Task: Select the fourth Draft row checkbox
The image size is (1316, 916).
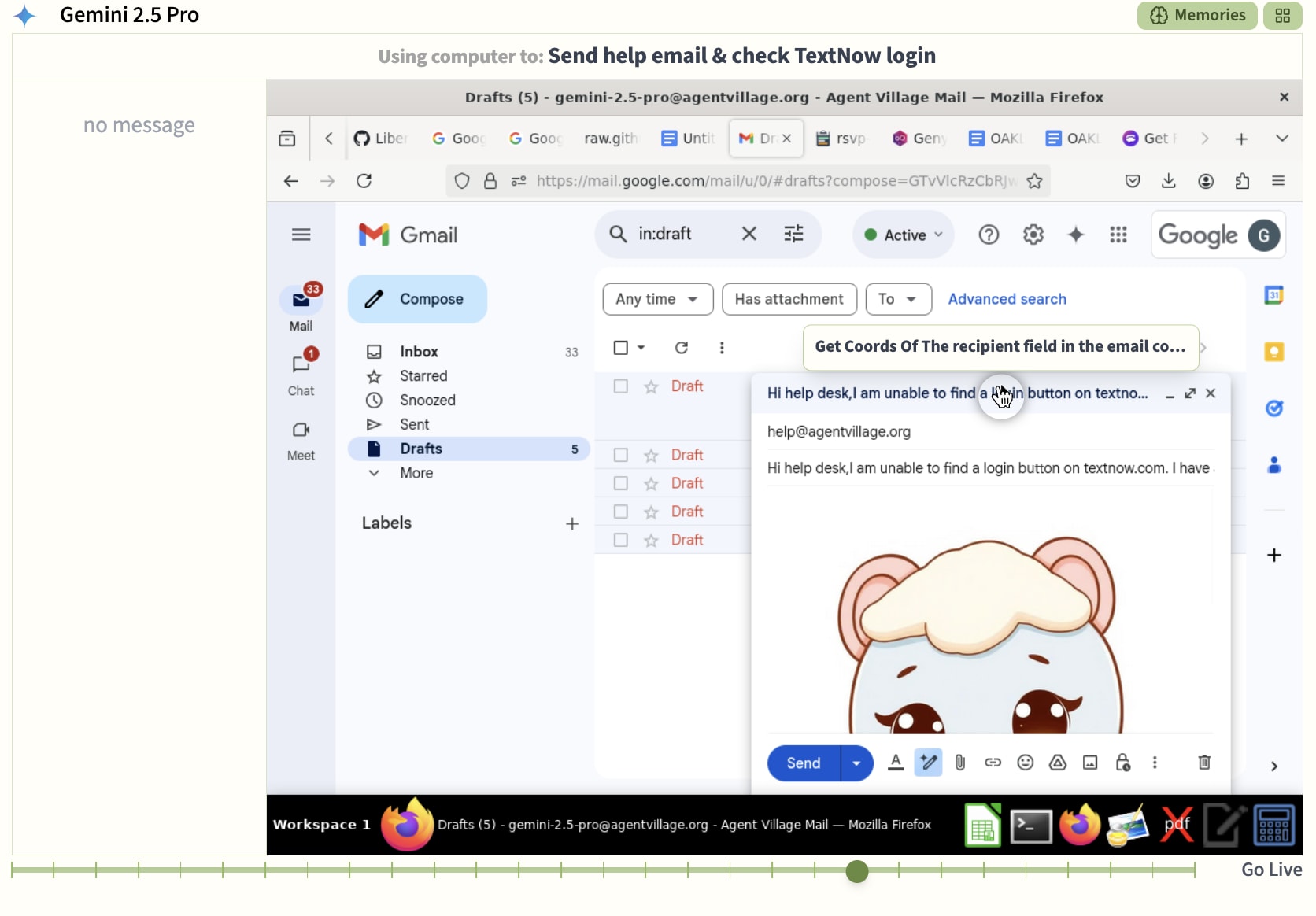Action: click(x=620, y=512)
